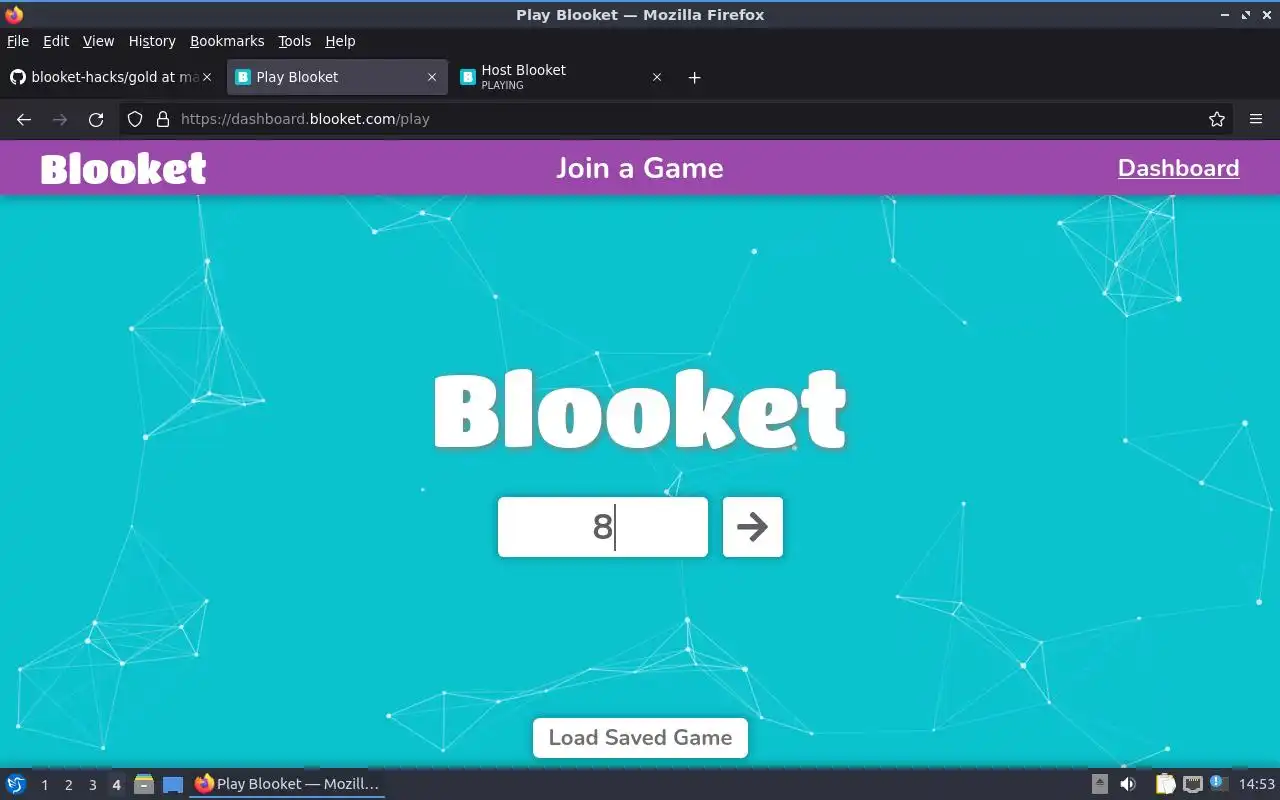The height and width of the screenshot is (800, 1280).
Task: Open the File menu
Action: pyautogui.click(x=18, y=41)
